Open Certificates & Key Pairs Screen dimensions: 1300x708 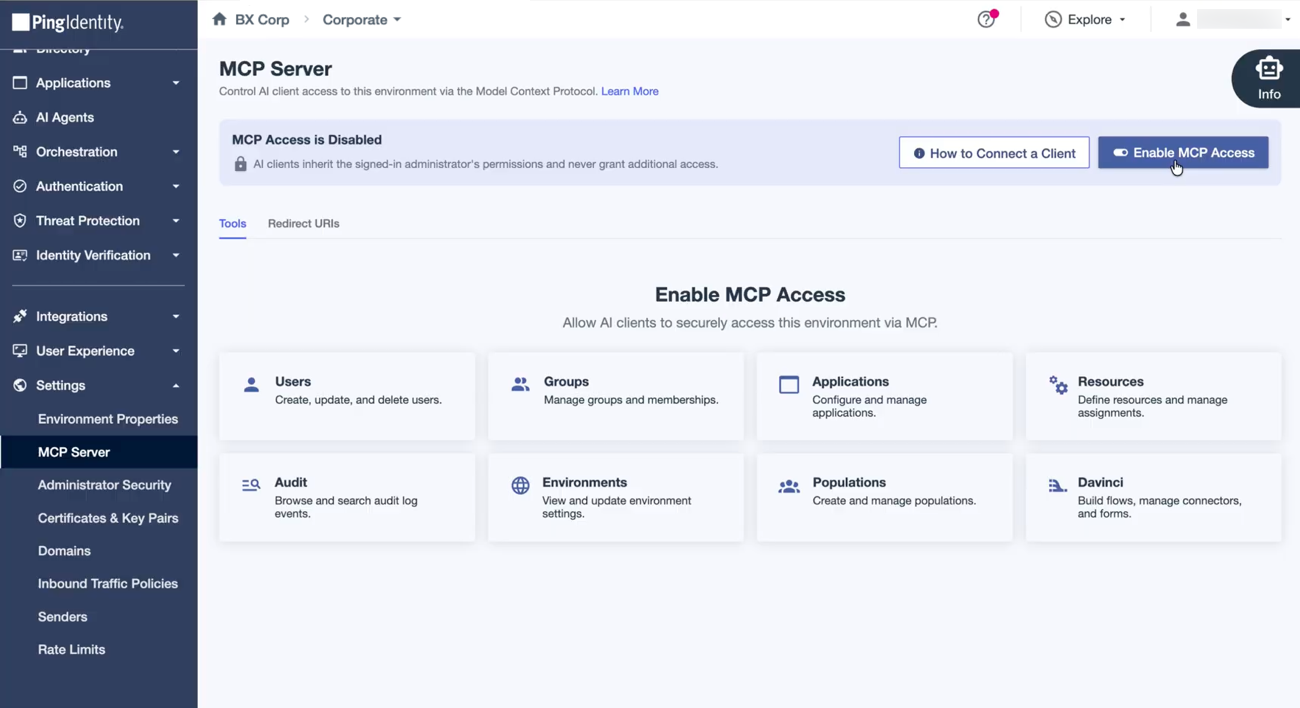108,518
